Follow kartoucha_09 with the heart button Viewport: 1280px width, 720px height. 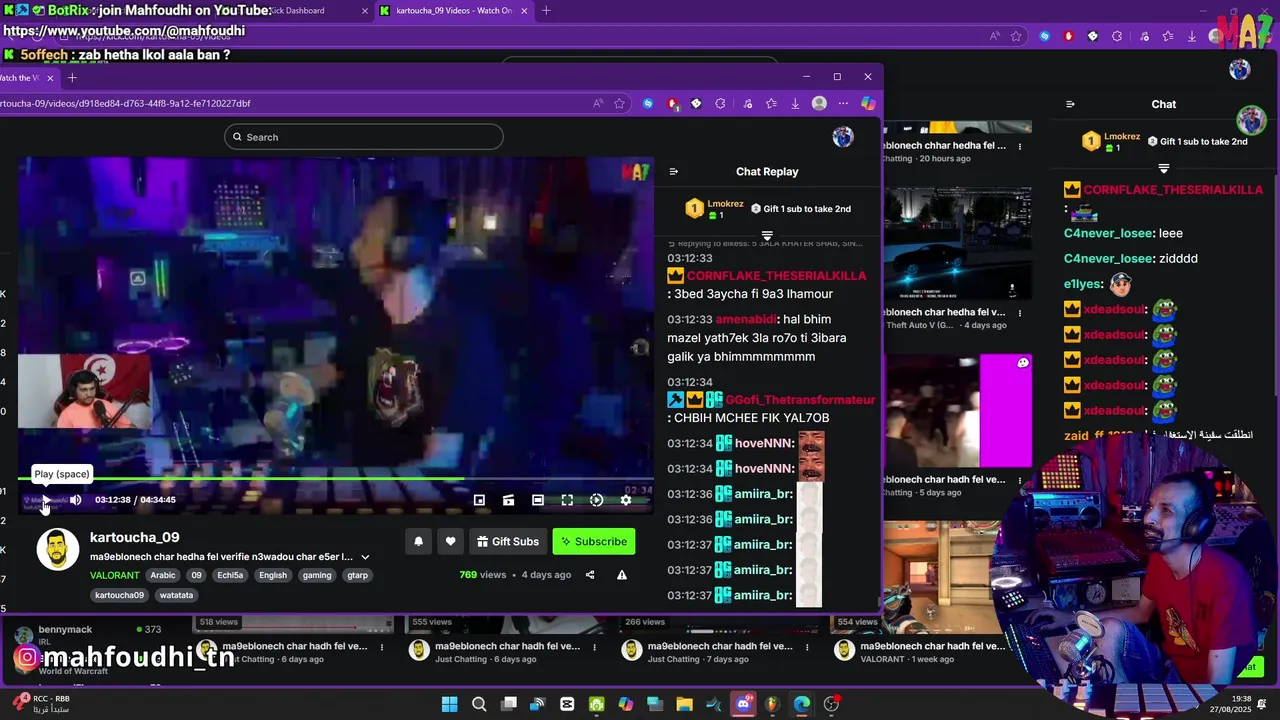[450, 541]
